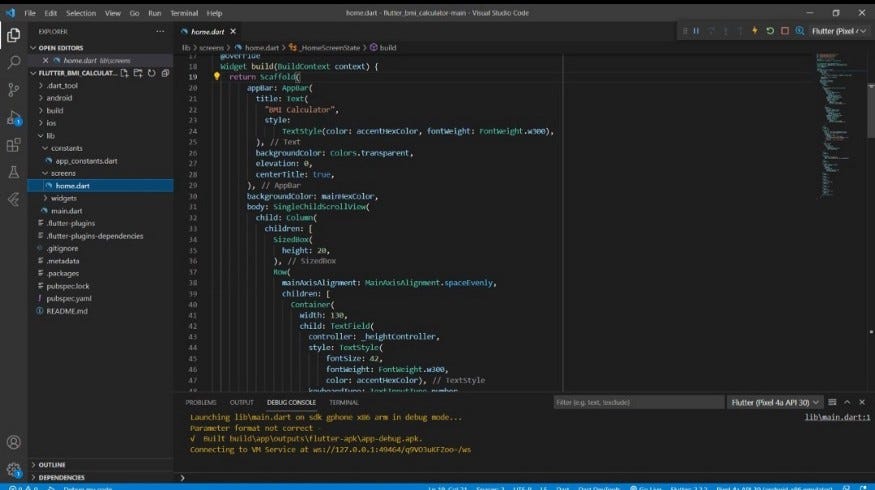Image resolution: width=875 pixels, height=490 pixels.
Task: Open the Go menu
Action: tap(134, 13)
